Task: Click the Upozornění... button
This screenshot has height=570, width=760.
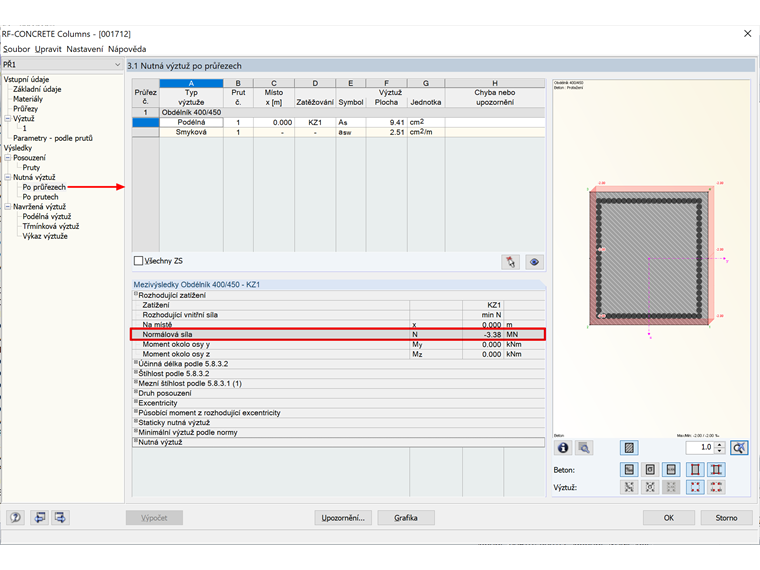Action: pyautogui.click(x=343, y=518)
